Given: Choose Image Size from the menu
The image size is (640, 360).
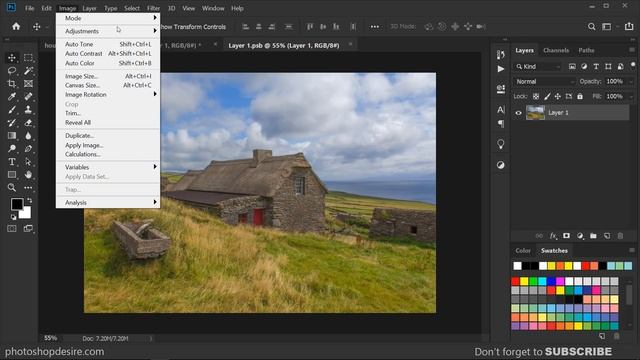Looking at the screenshot, I should (x=108, y=76).
